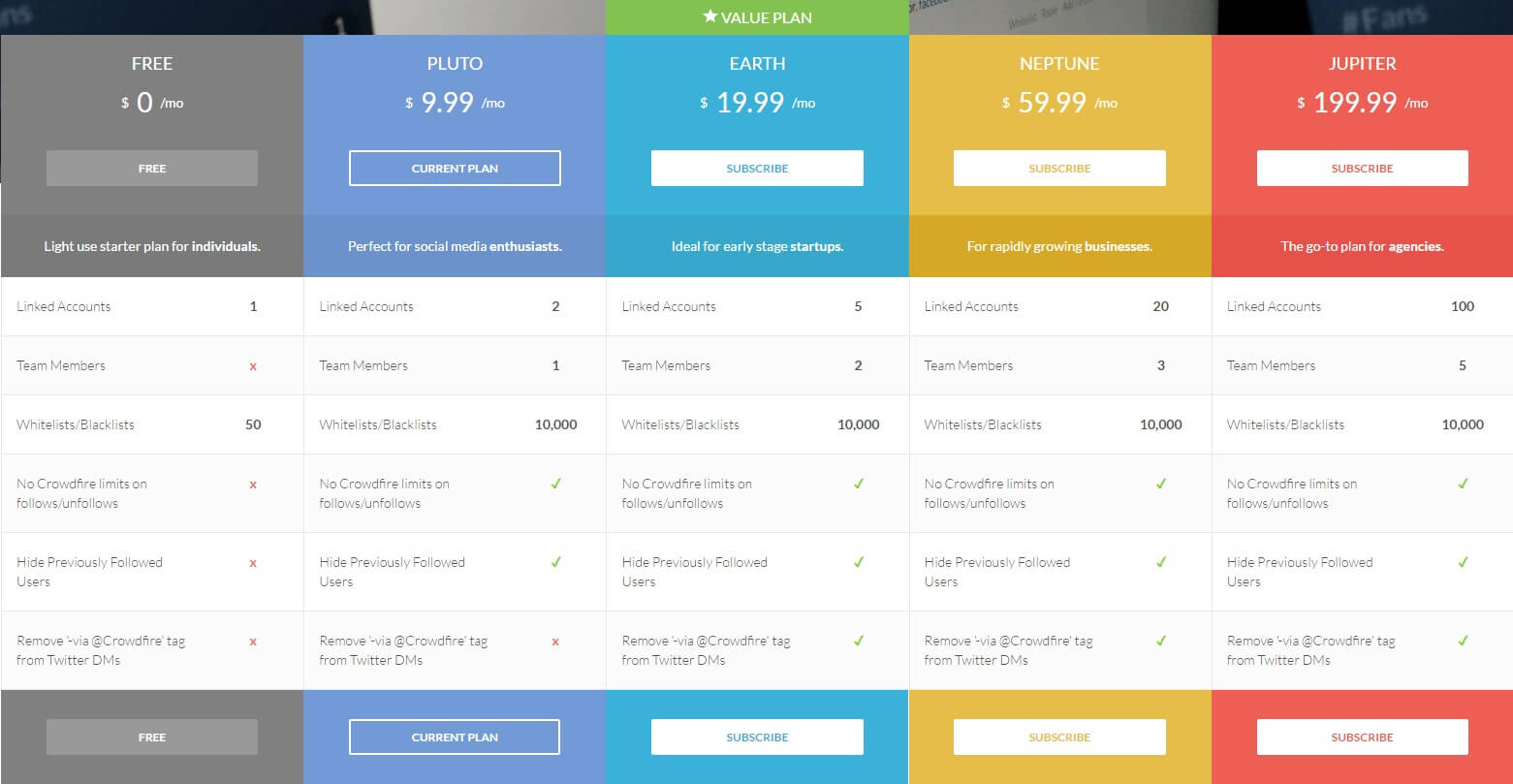
Task: Click the top Current Plan button for Pluto
Action: tap(455, 169)
